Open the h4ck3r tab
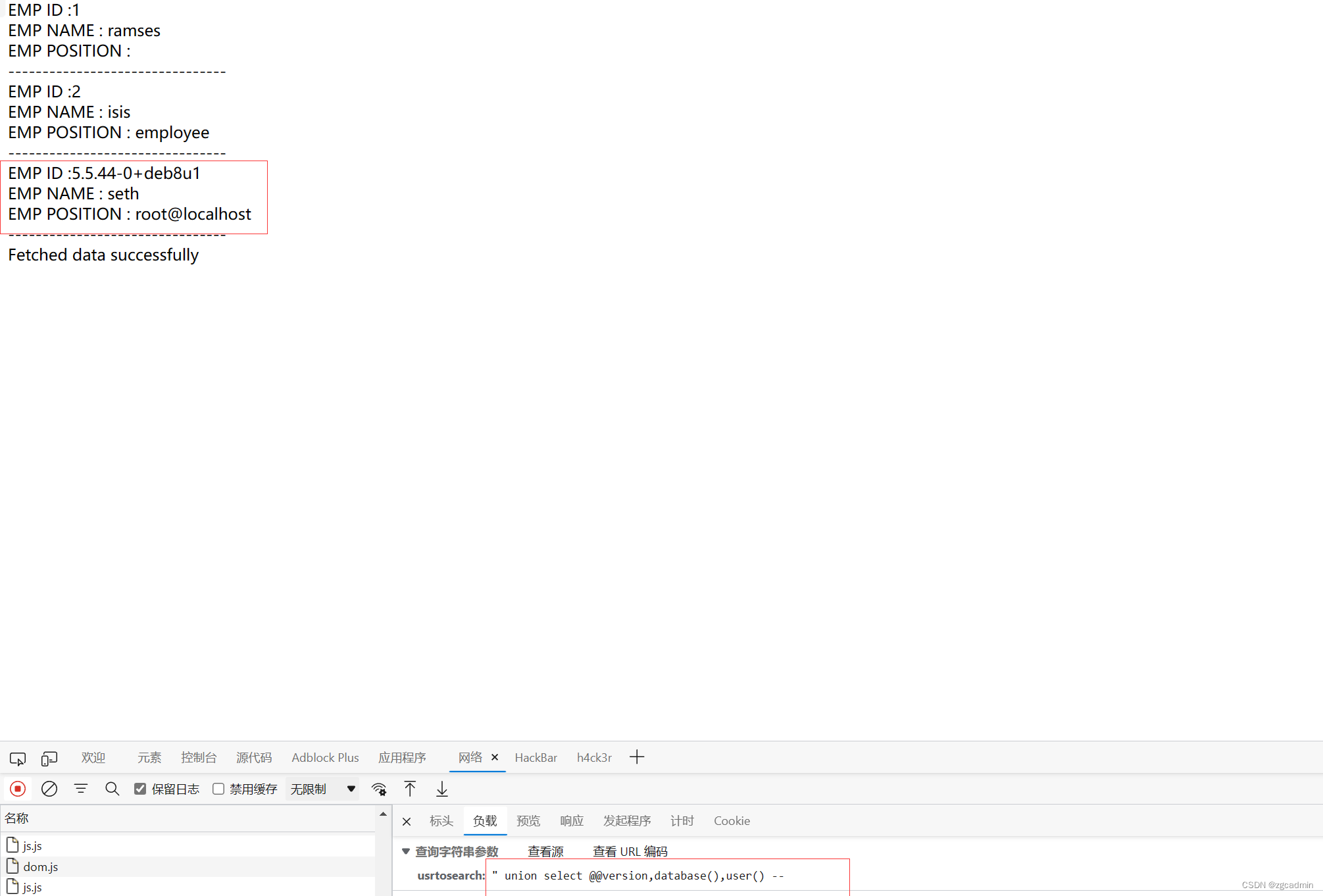The width and height of the screenshot is (1323, 896). coord(594,757)
